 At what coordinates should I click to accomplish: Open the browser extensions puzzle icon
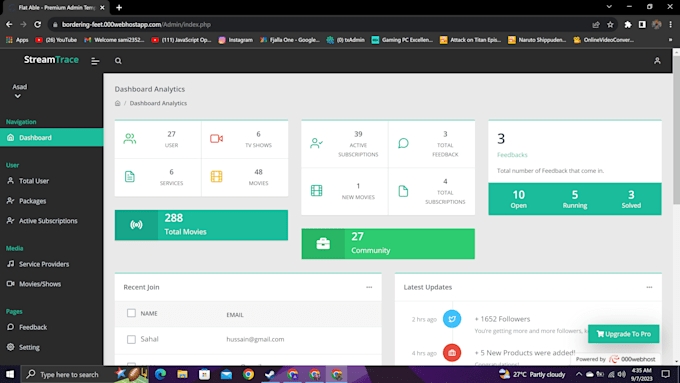pos(628,25)
